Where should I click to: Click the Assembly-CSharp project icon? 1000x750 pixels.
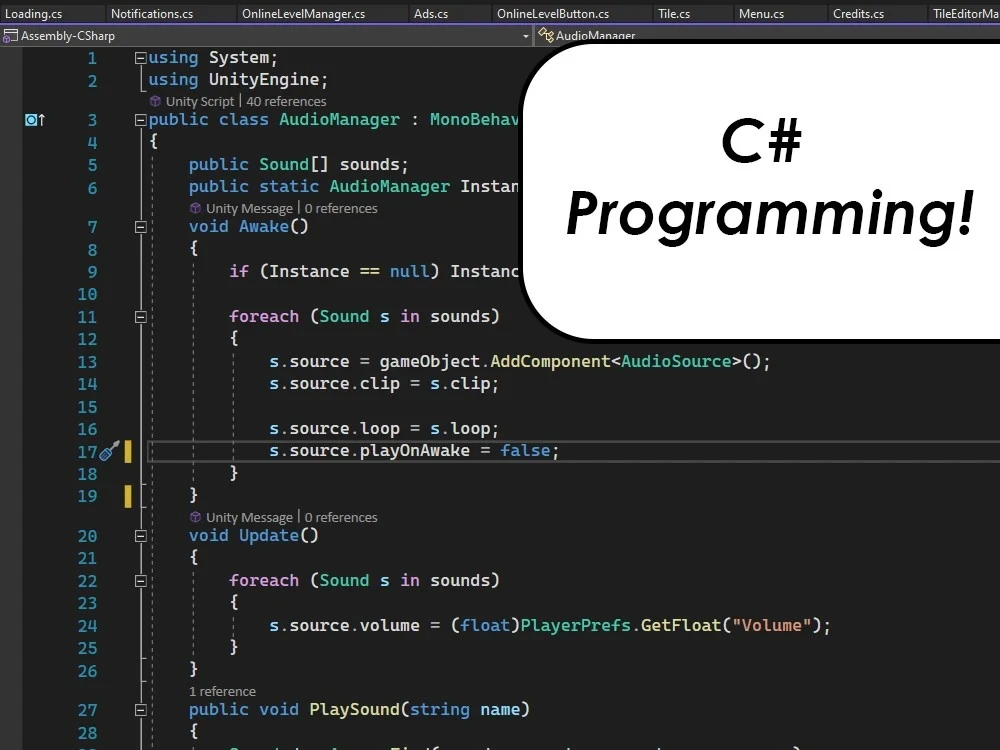[x=10, y=36]
